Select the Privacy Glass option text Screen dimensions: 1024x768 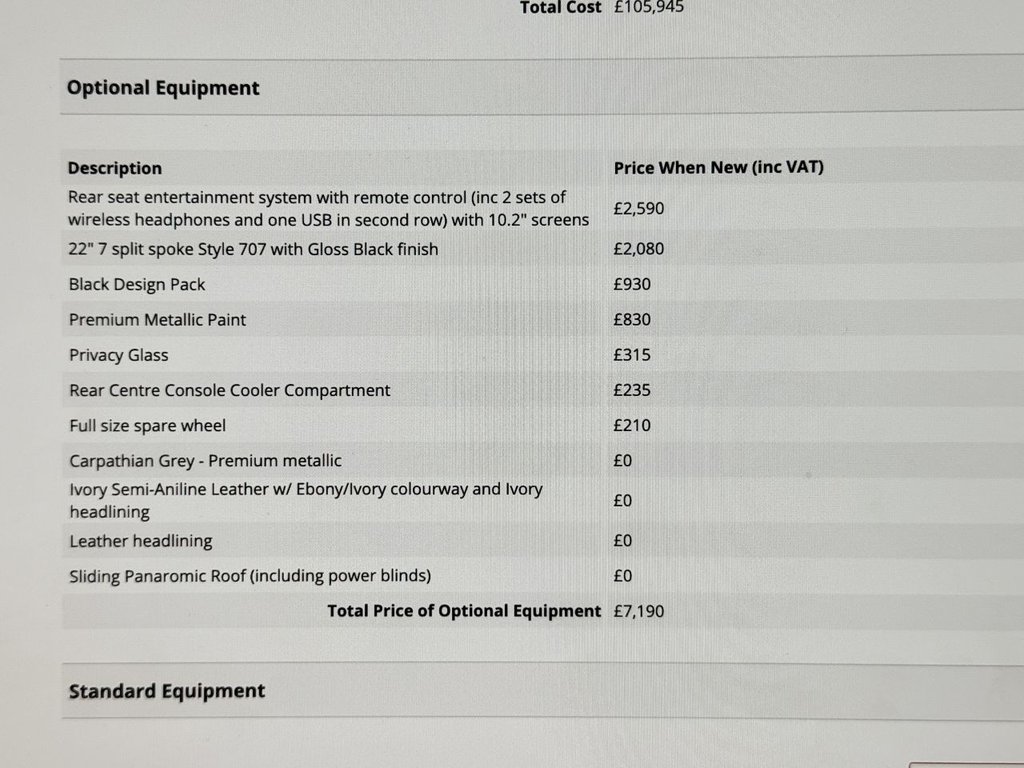(x=118, y=355)
